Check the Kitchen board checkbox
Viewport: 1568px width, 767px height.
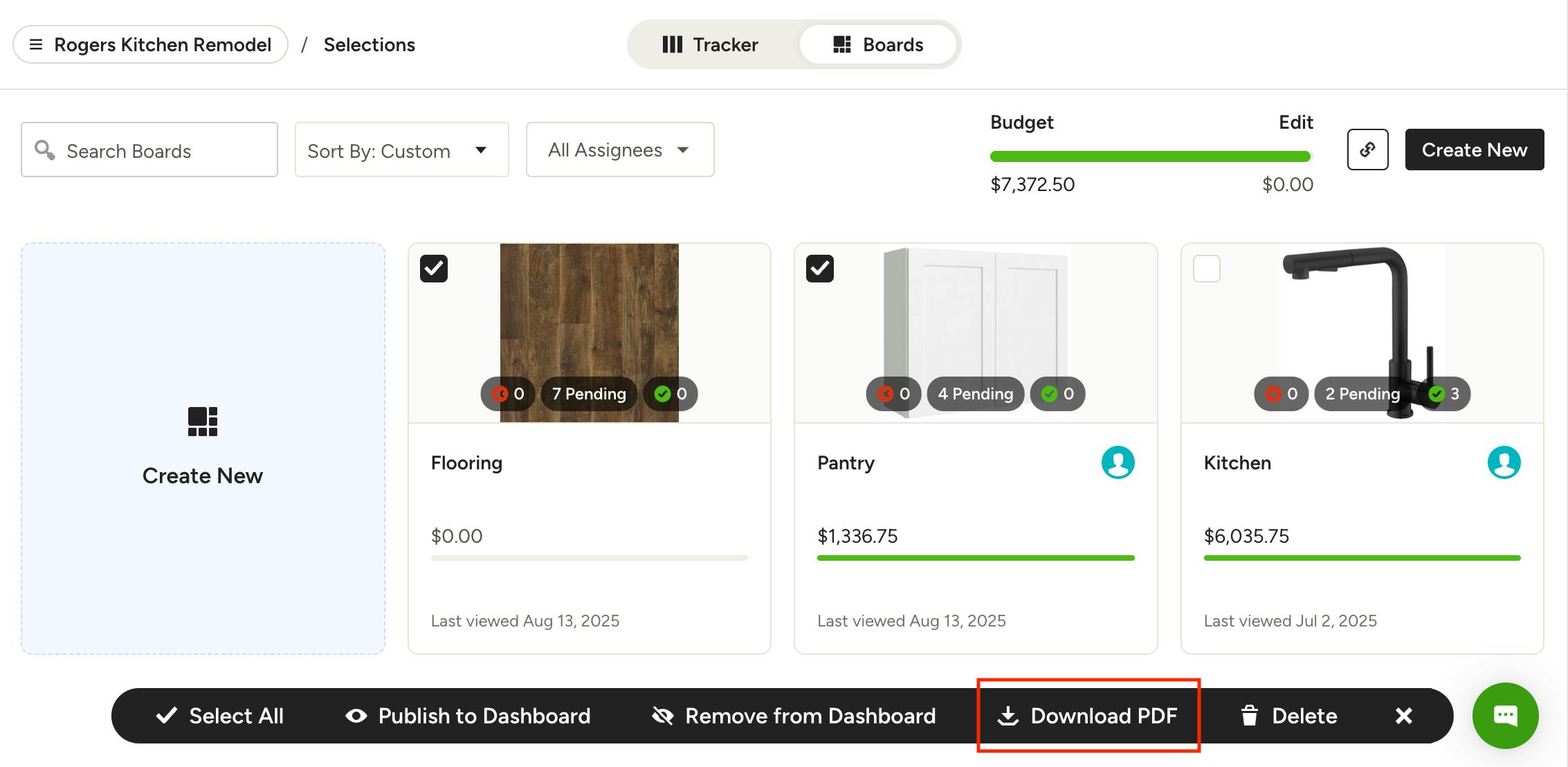[1207, 269]
